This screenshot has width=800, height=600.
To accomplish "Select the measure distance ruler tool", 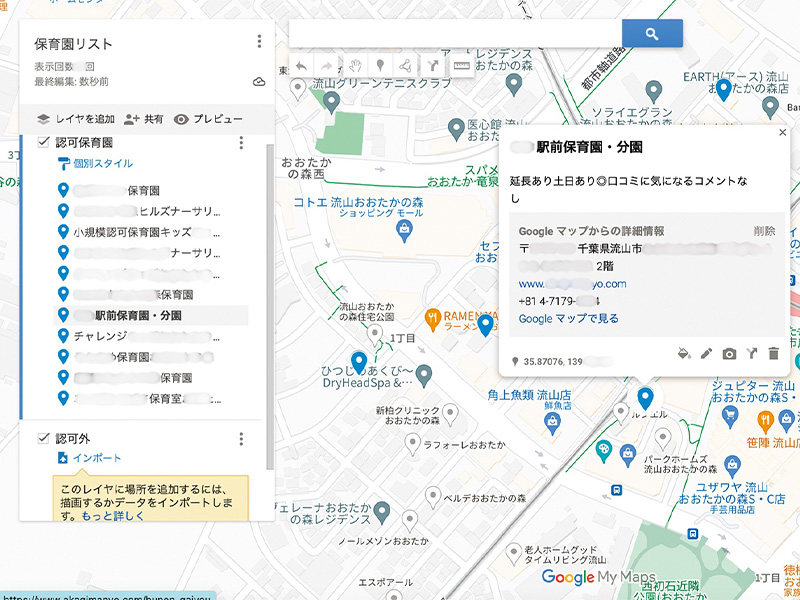I will [x=462, y=65].
